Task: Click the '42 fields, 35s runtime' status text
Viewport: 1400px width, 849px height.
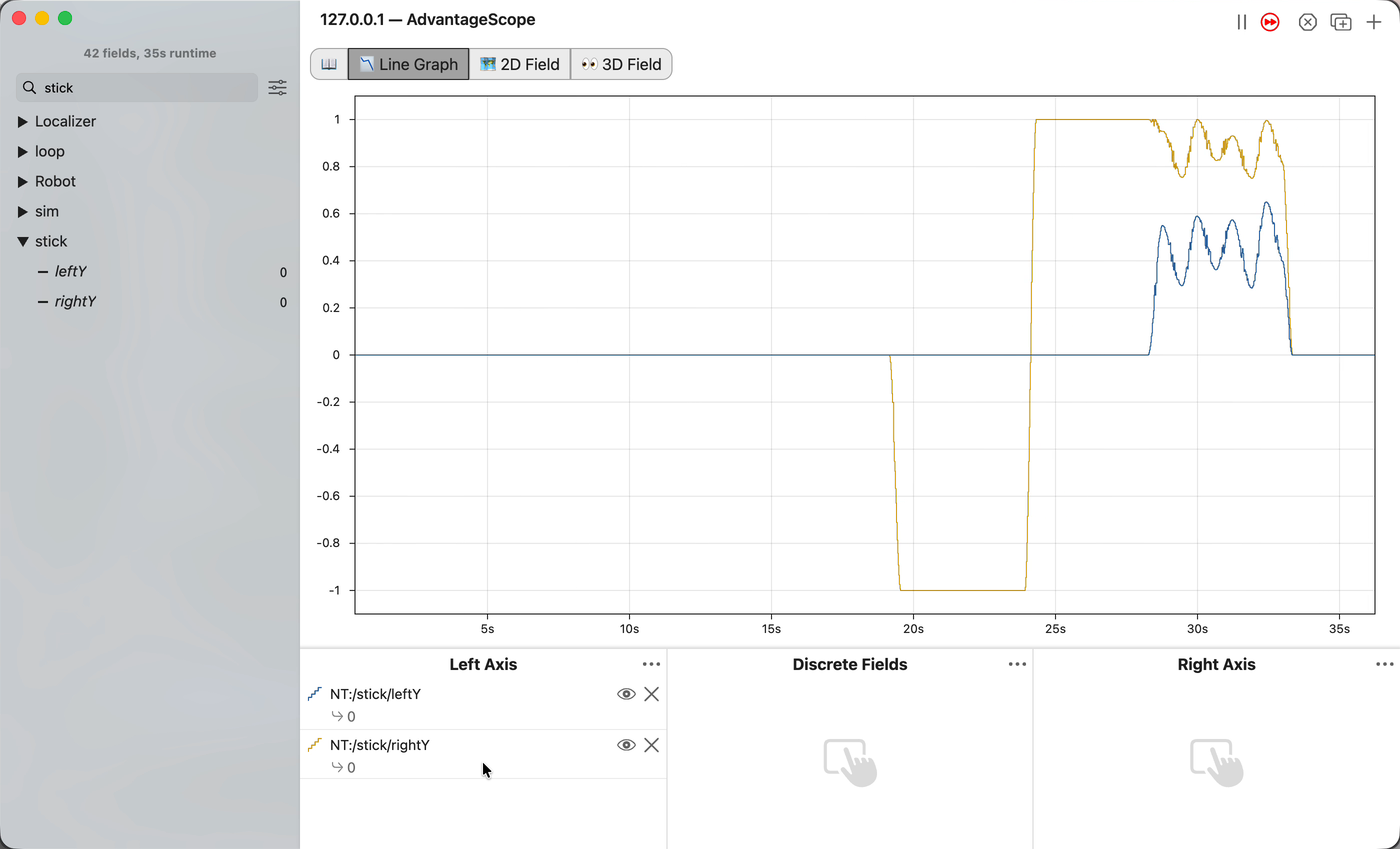Action: pos(150,53)
